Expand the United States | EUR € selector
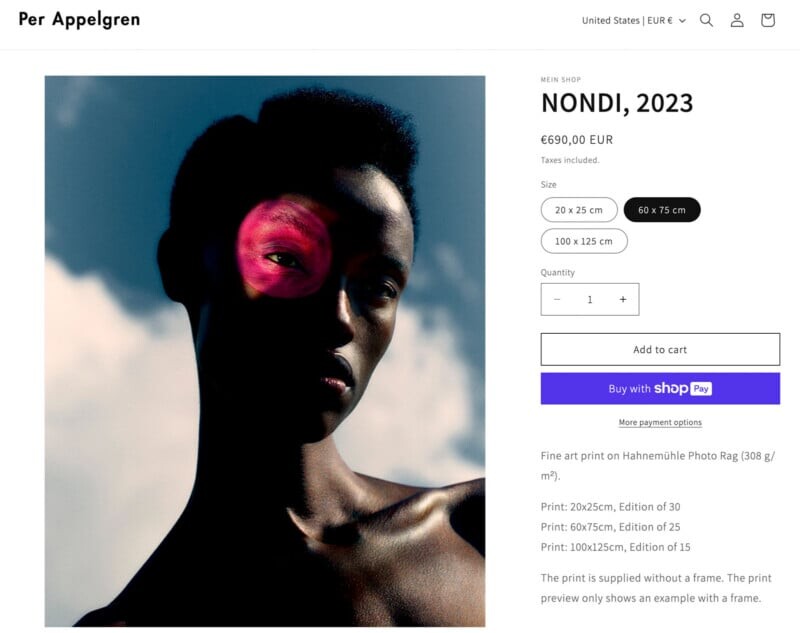Viewport: 800px width, 633px height. [634, 20]
